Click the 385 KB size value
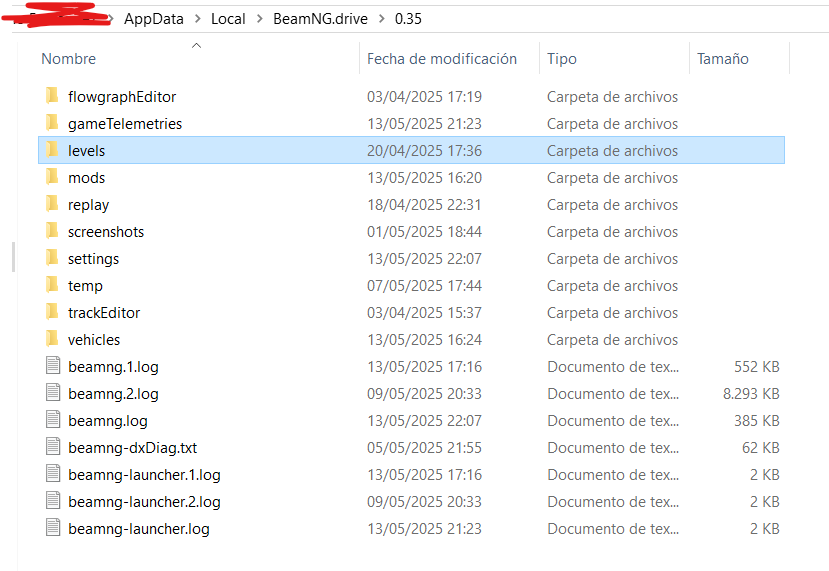 pyautogui.click(x=757, y=420)
